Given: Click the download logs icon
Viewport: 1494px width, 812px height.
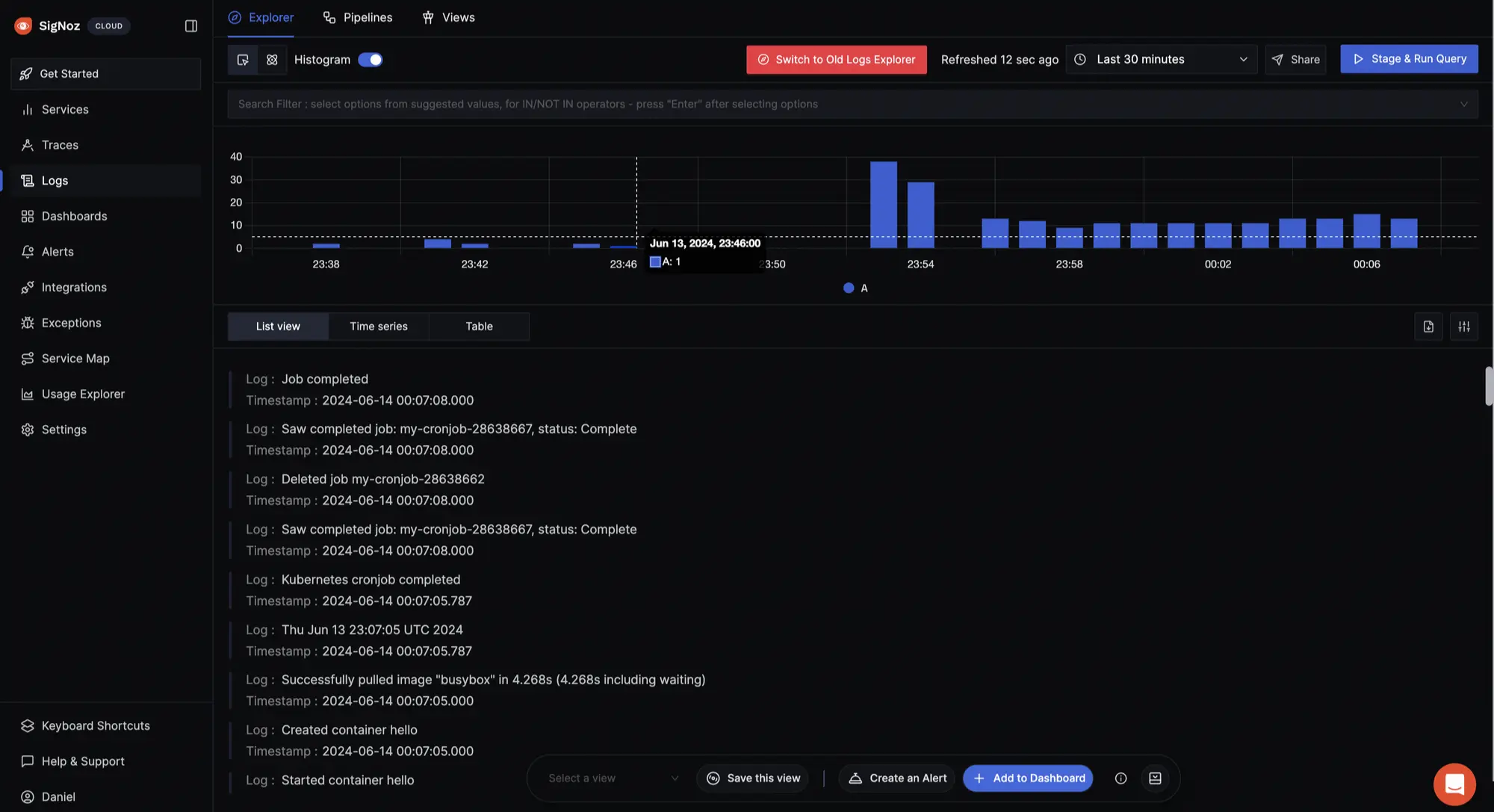Looking at the screenshot, I should tap(1428, 326).
